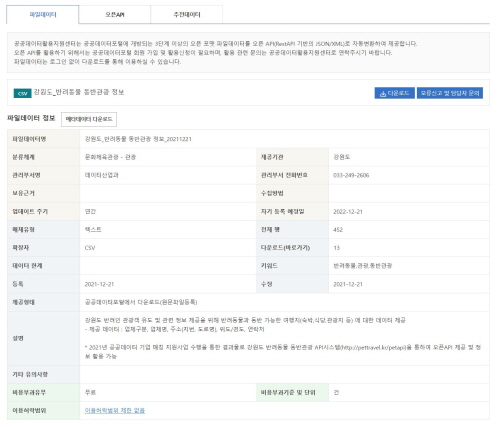Image resolution: width=500 pixels, height=427 pixels.
Task: Click the green CSV file-type badge
Action: coord(22,93)
